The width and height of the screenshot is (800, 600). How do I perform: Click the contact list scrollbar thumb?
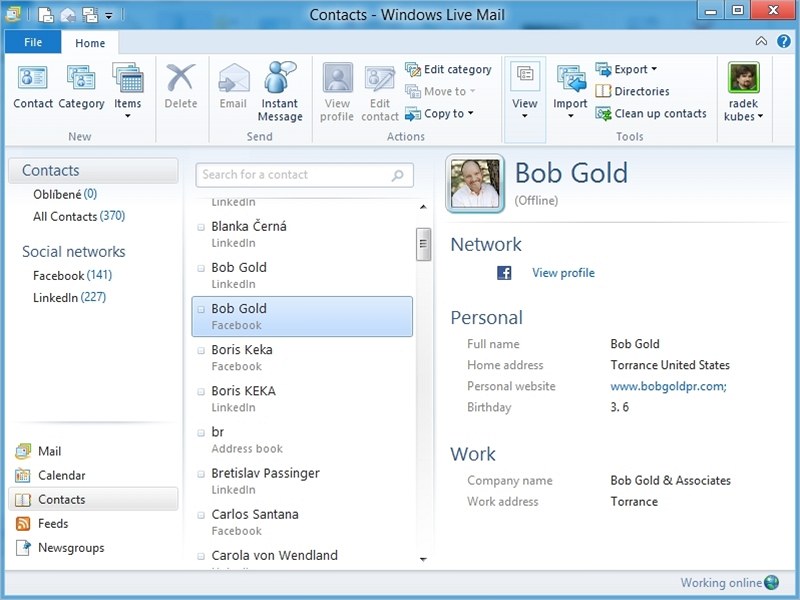coord(423,243)
